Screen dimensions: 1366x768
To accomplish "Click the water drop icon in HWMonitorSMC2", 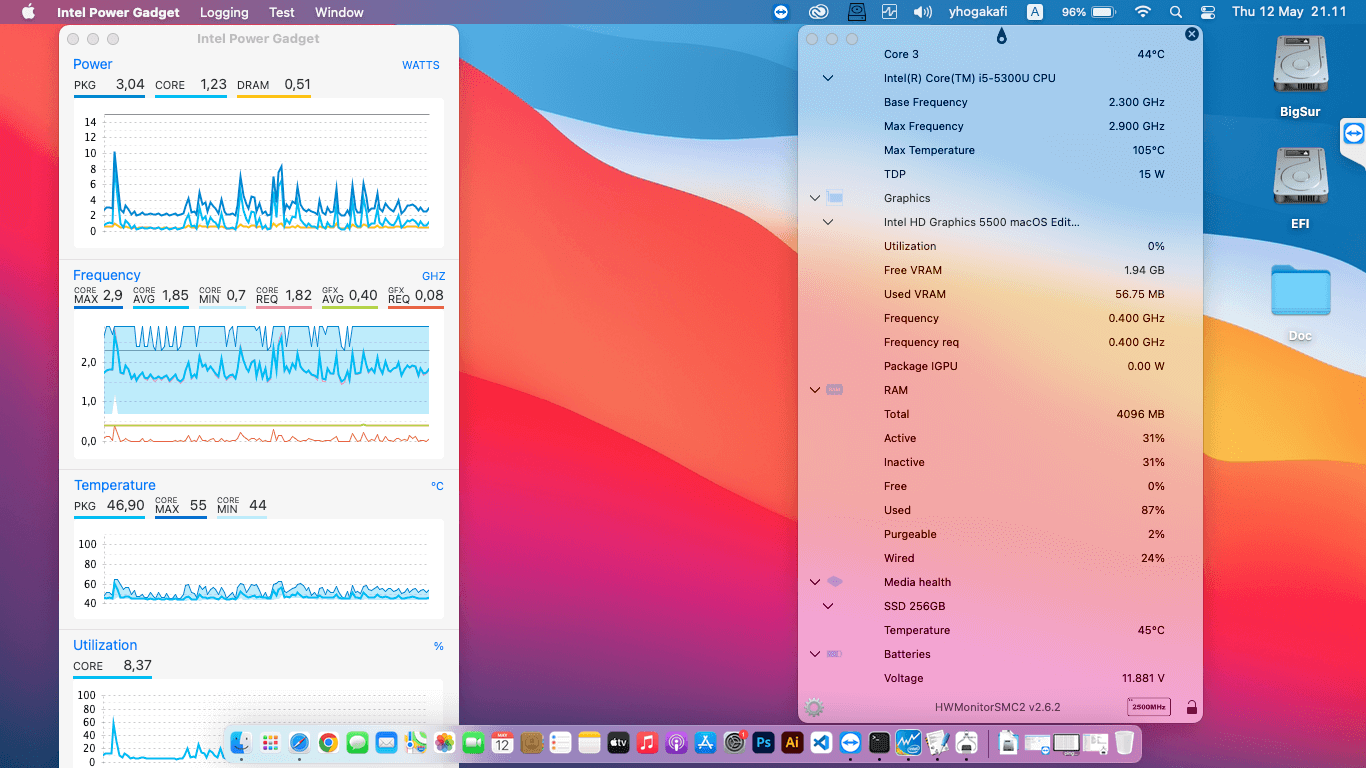I will click(1002, 37).
